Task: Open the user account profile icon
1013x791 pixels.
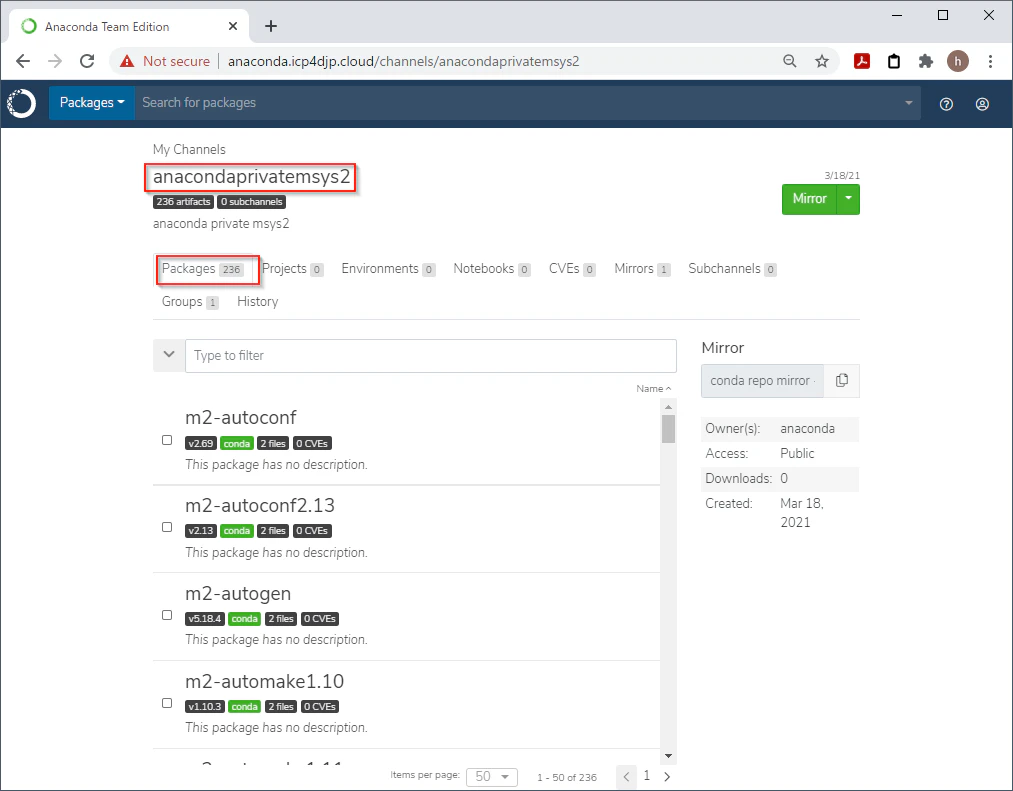Action: [982, 104]
